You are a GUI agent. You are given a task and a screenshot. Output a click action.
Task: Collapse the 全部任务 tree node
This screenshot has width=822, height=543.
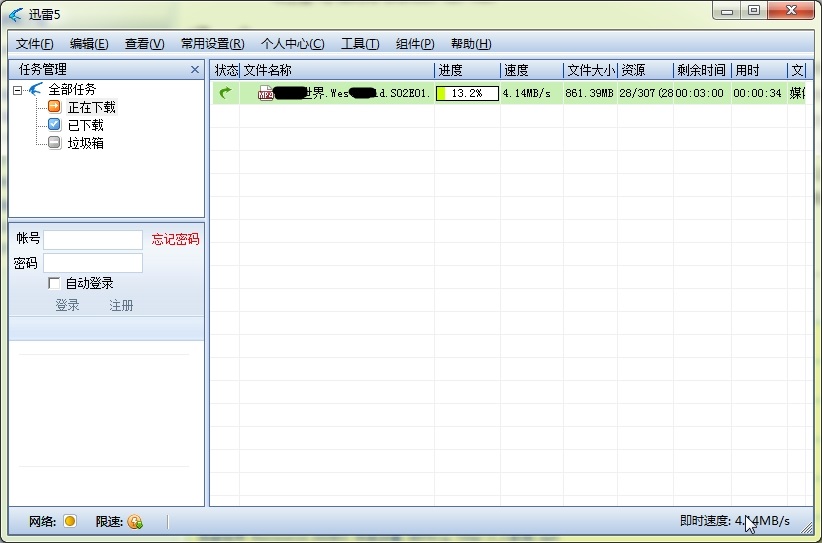click(x=18, y=90)
